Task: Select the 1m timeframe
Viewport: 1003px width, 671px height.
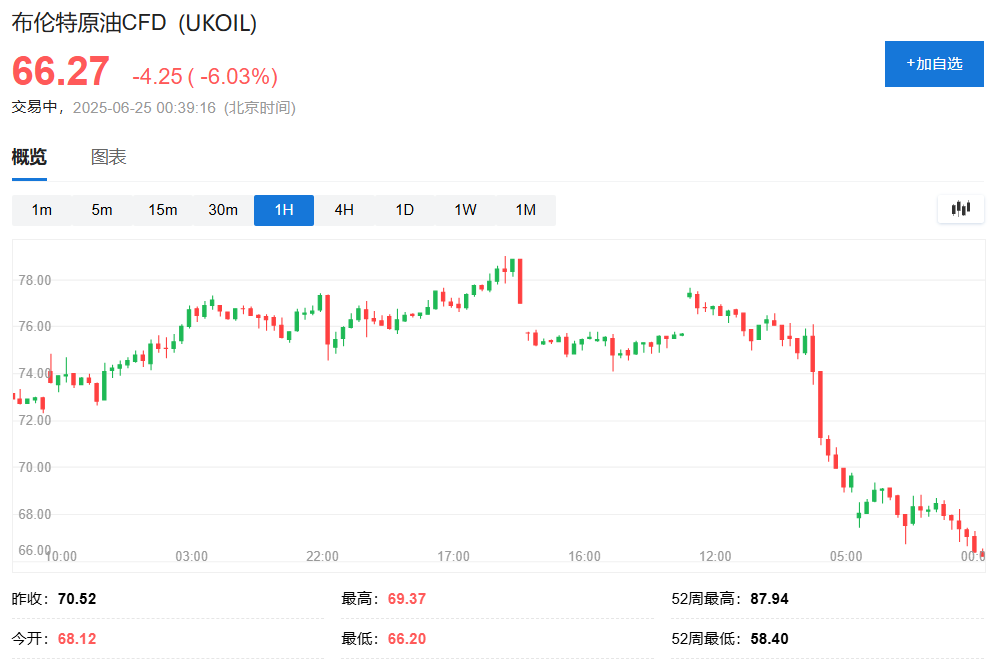Action: (42, 210)
